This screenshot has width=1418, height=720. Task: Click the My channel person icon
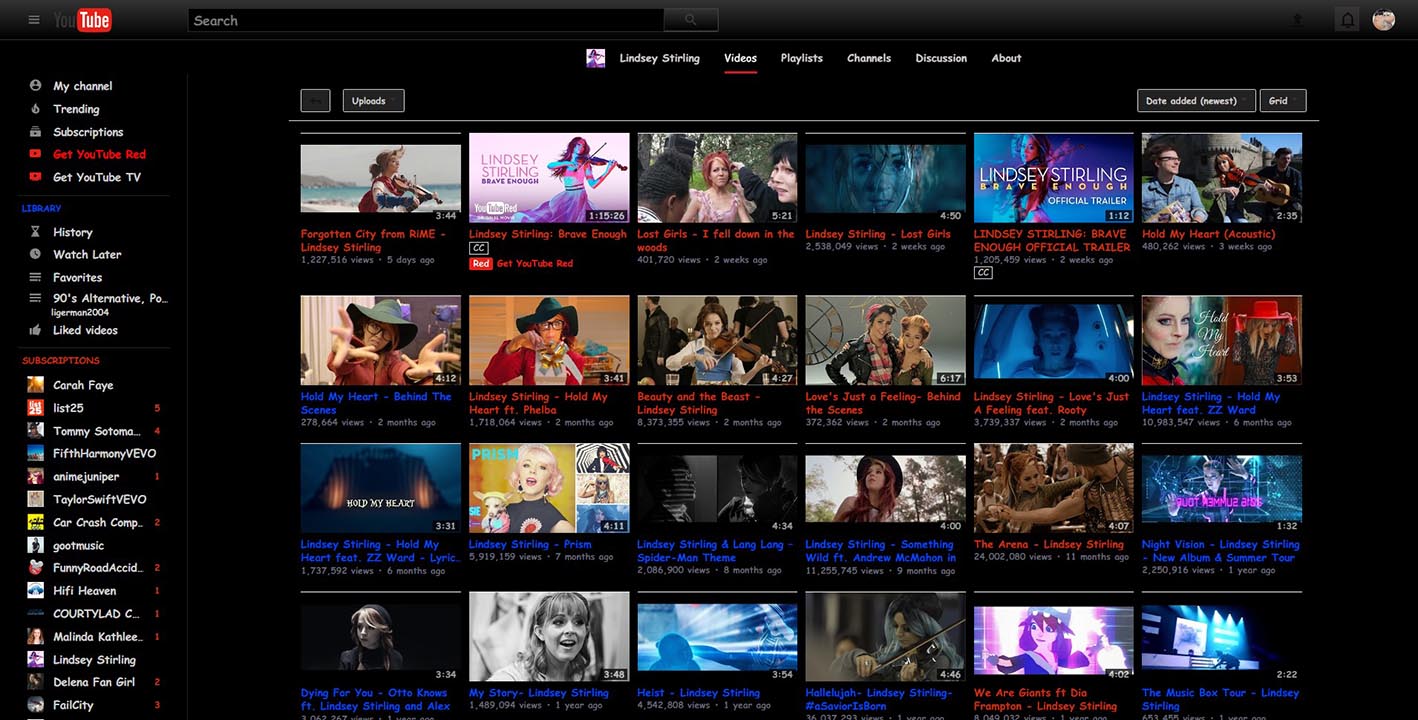click(36, 86)
